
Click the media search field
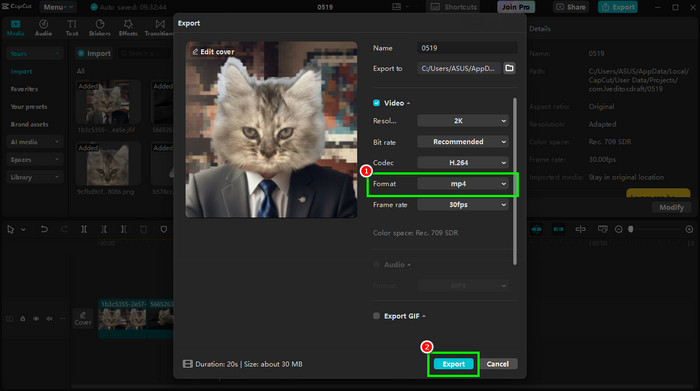point(145,53)
